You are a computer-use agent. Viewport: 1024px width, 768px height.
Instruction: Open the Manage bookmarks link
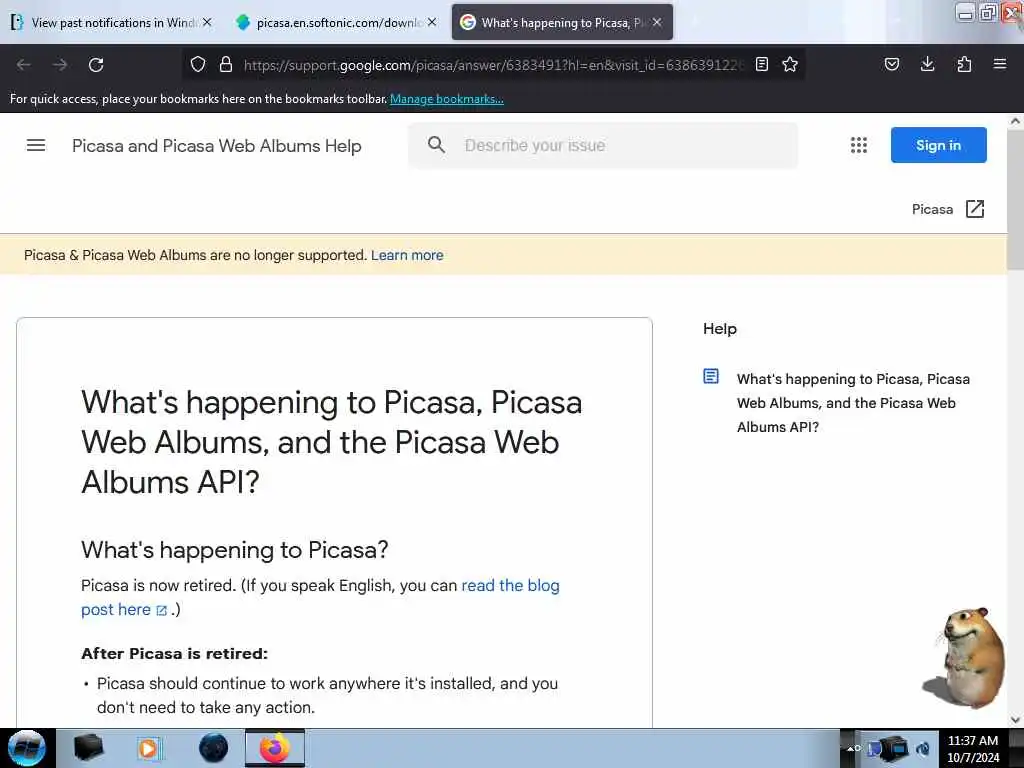447,99
